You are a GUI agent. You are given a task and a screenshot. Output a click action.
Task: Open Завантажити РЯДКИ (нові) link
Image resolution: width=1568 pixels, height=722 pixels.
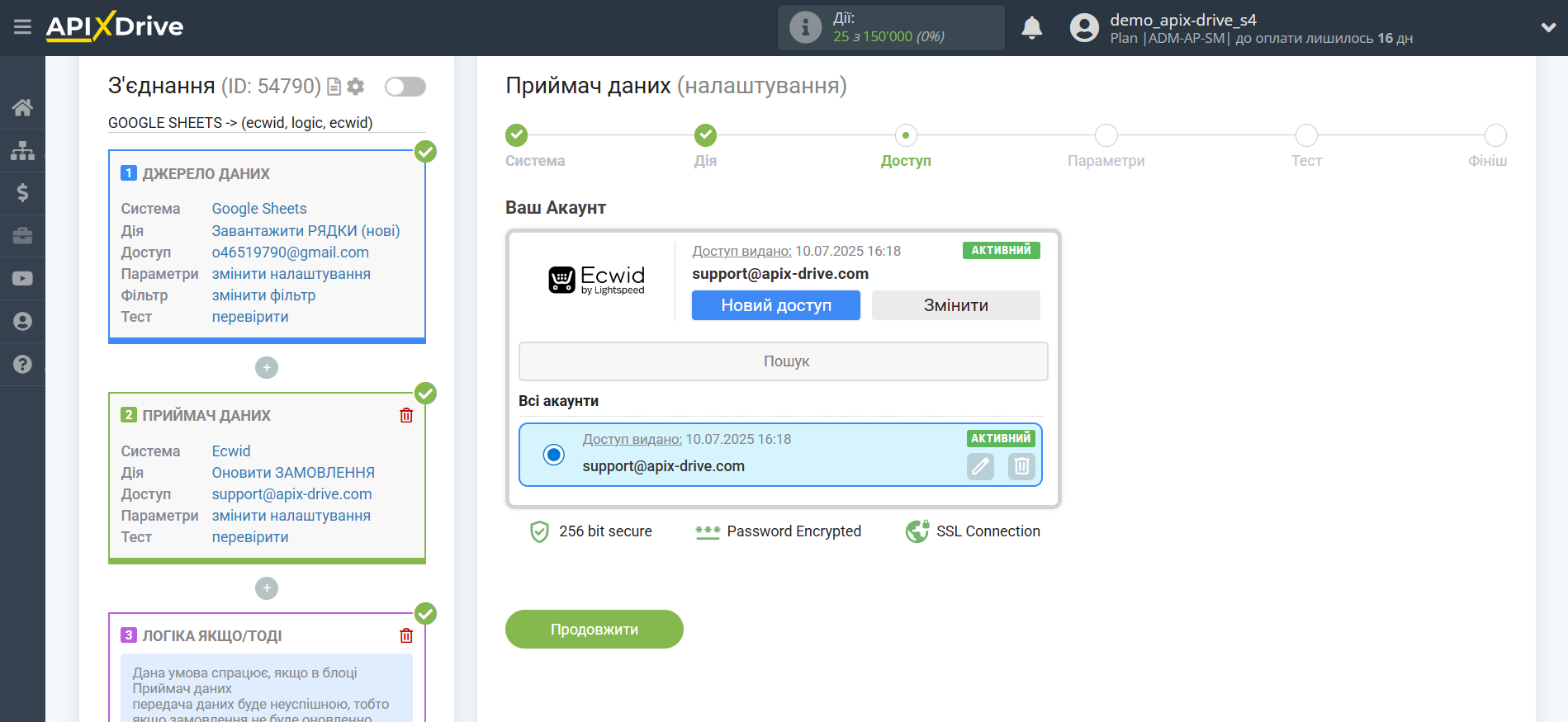point(306,231)
